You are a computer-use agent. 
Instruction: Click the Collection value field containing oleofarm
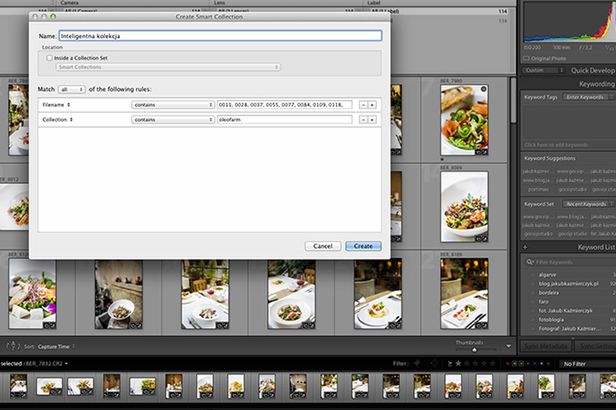click(285, 119)
